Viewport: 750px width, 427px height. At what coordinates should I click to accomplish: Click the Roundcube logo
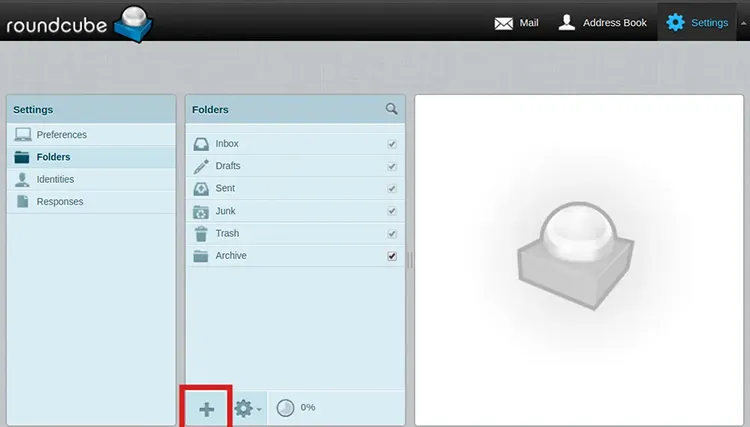76,22
